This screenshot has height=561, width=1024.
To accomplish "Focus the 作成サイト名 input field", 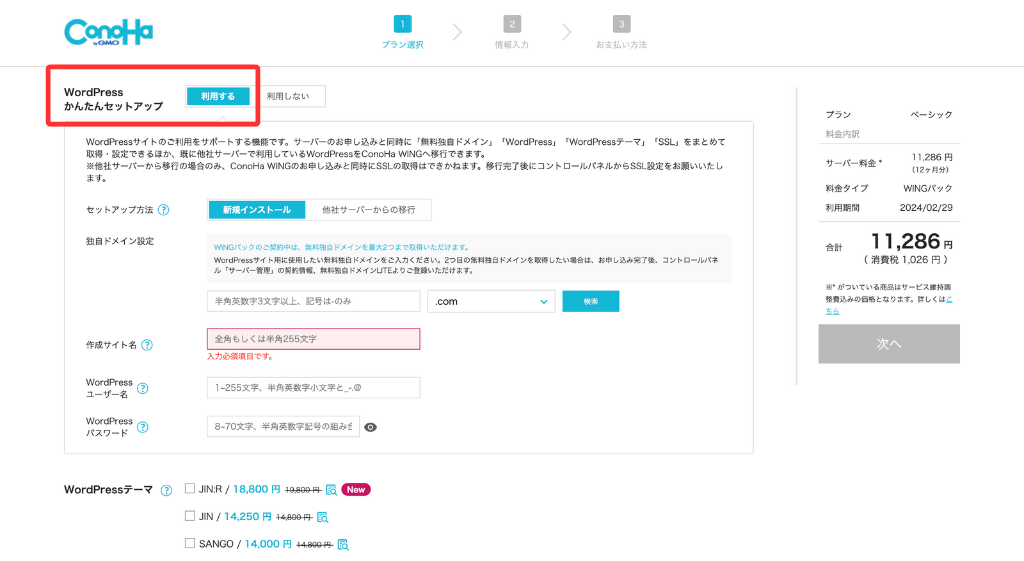I will click(313, 339).
